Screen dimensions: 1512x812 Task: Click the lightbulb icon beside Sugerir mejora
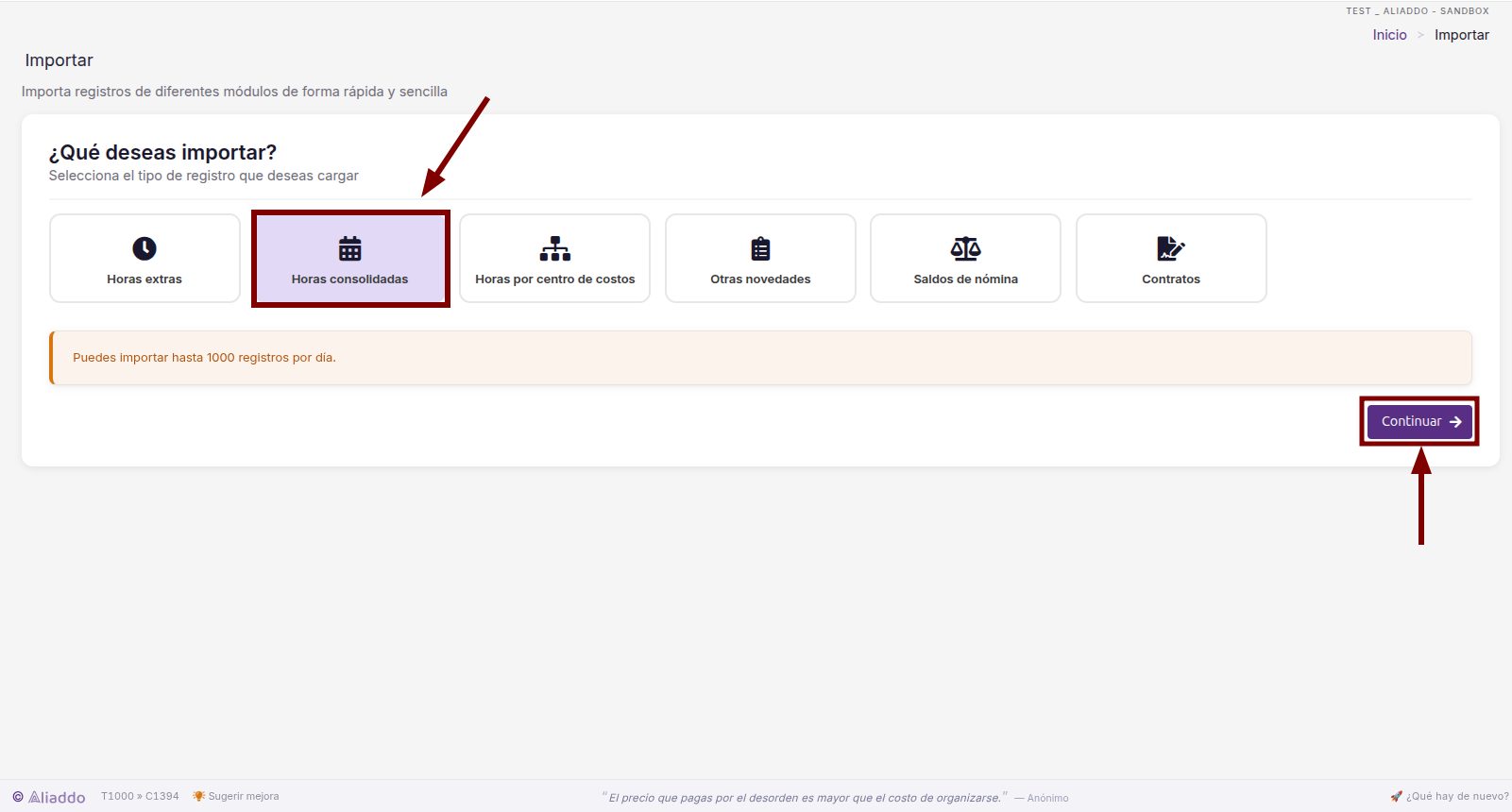[198, 796]
